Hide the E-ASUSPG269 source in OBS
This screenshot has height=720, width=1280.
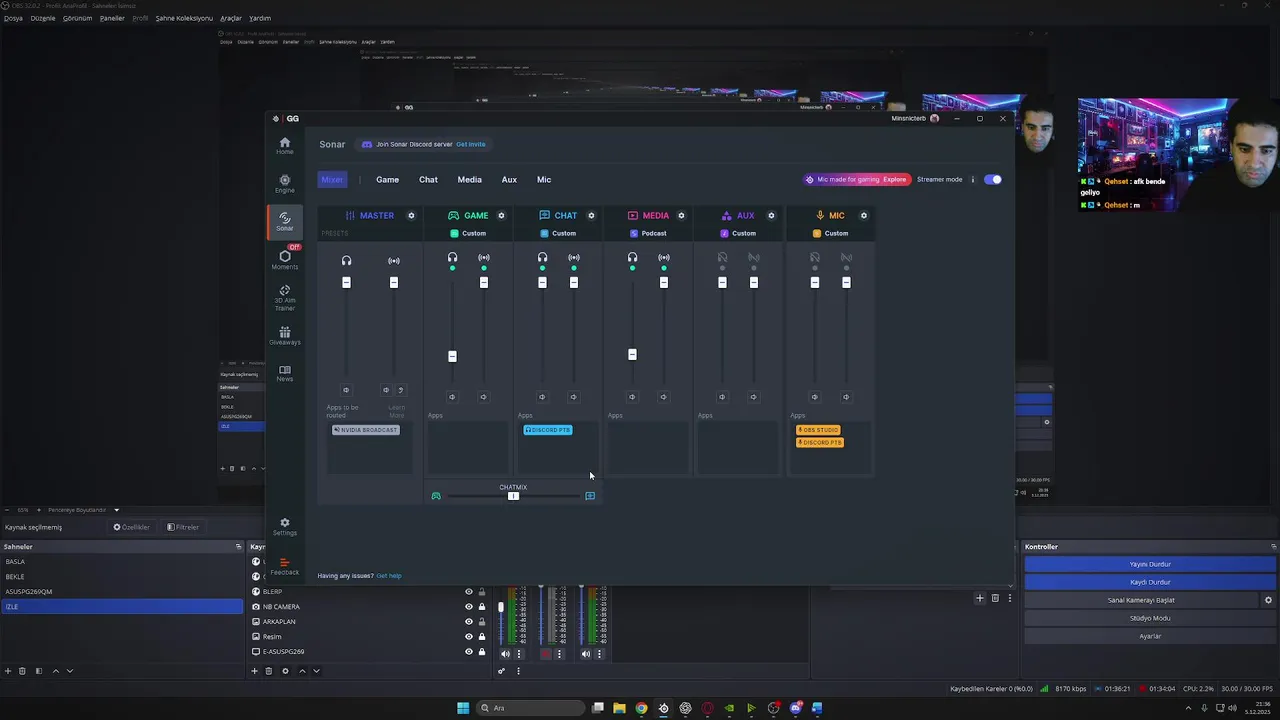[468, 652]
